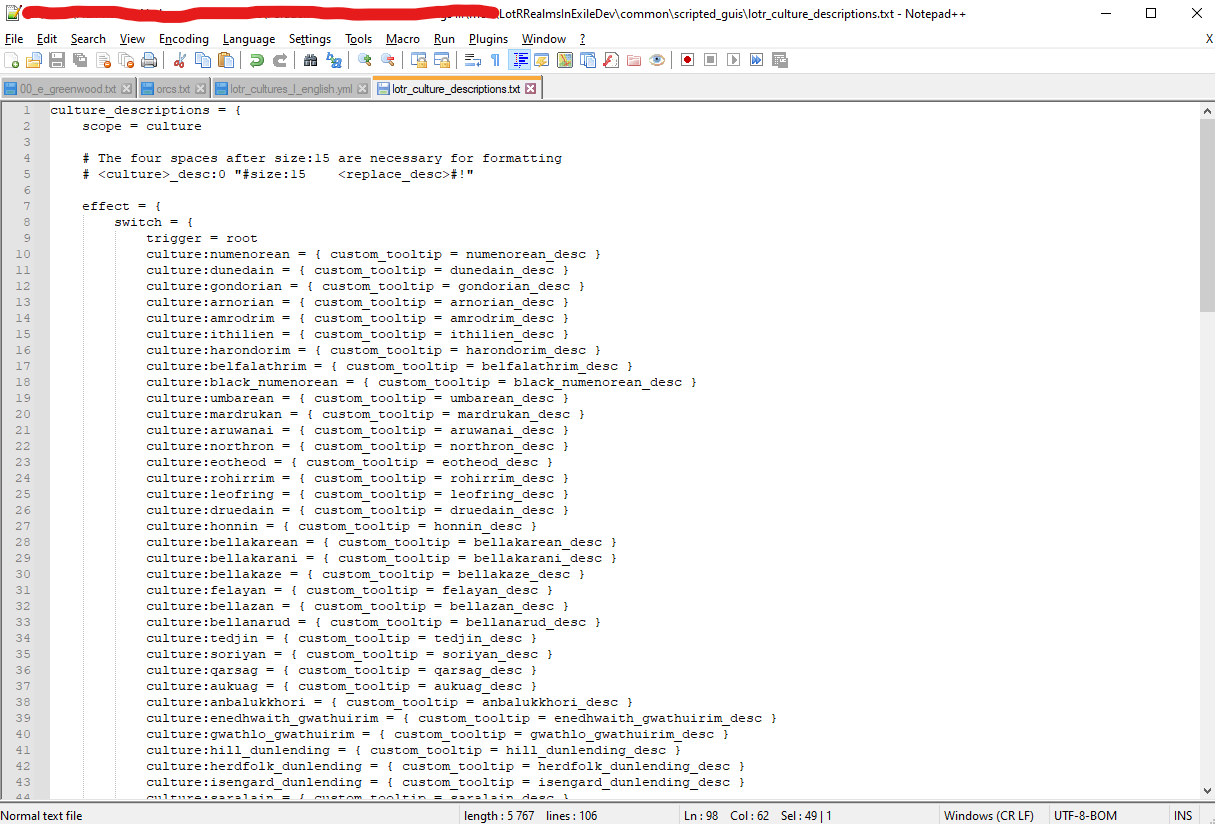The image size is (1215, 824).
Task: Open the Plugins menu
Action: tap(488, 39)
